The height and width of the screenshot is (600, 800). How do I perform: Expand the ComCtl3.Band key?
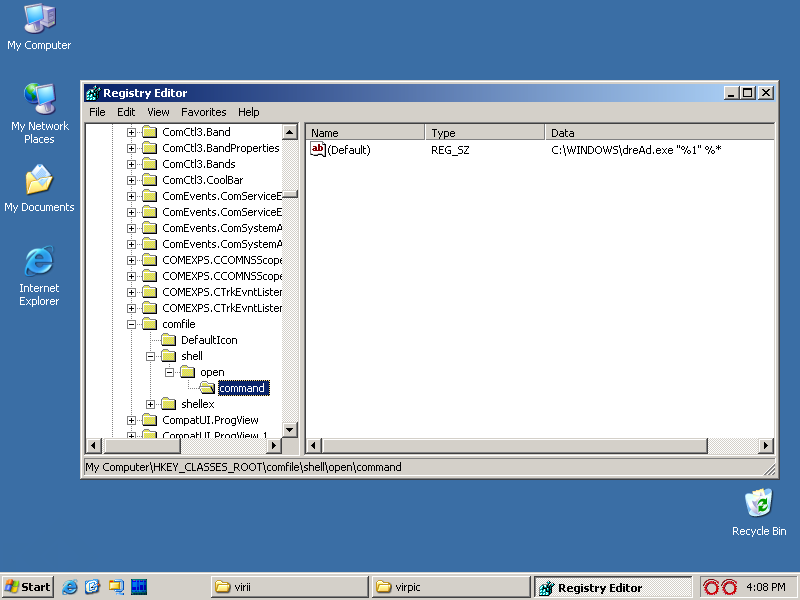click(x=131, y=132)
